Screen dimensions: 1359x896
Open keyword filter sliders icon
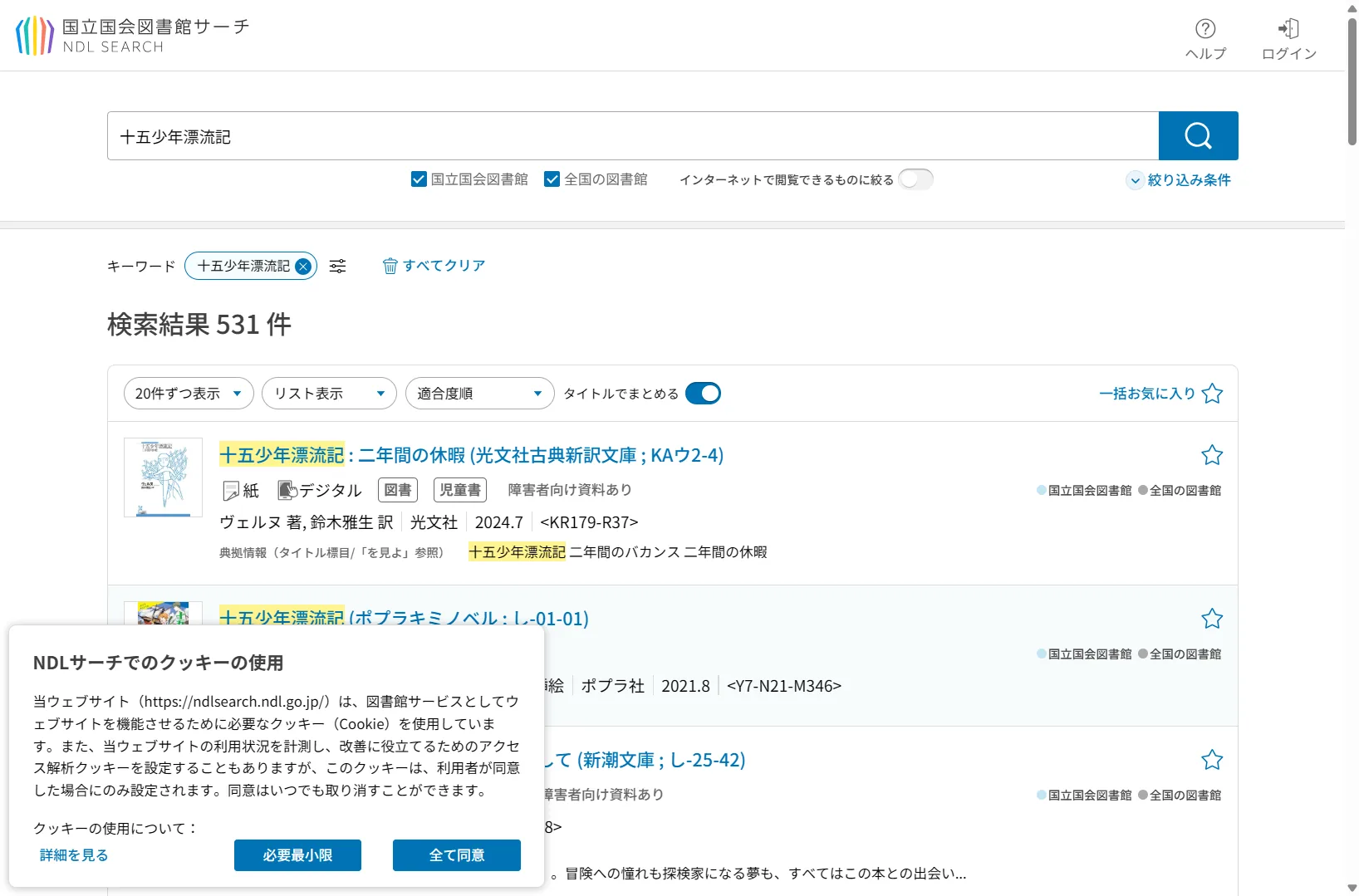coord(338,266)
